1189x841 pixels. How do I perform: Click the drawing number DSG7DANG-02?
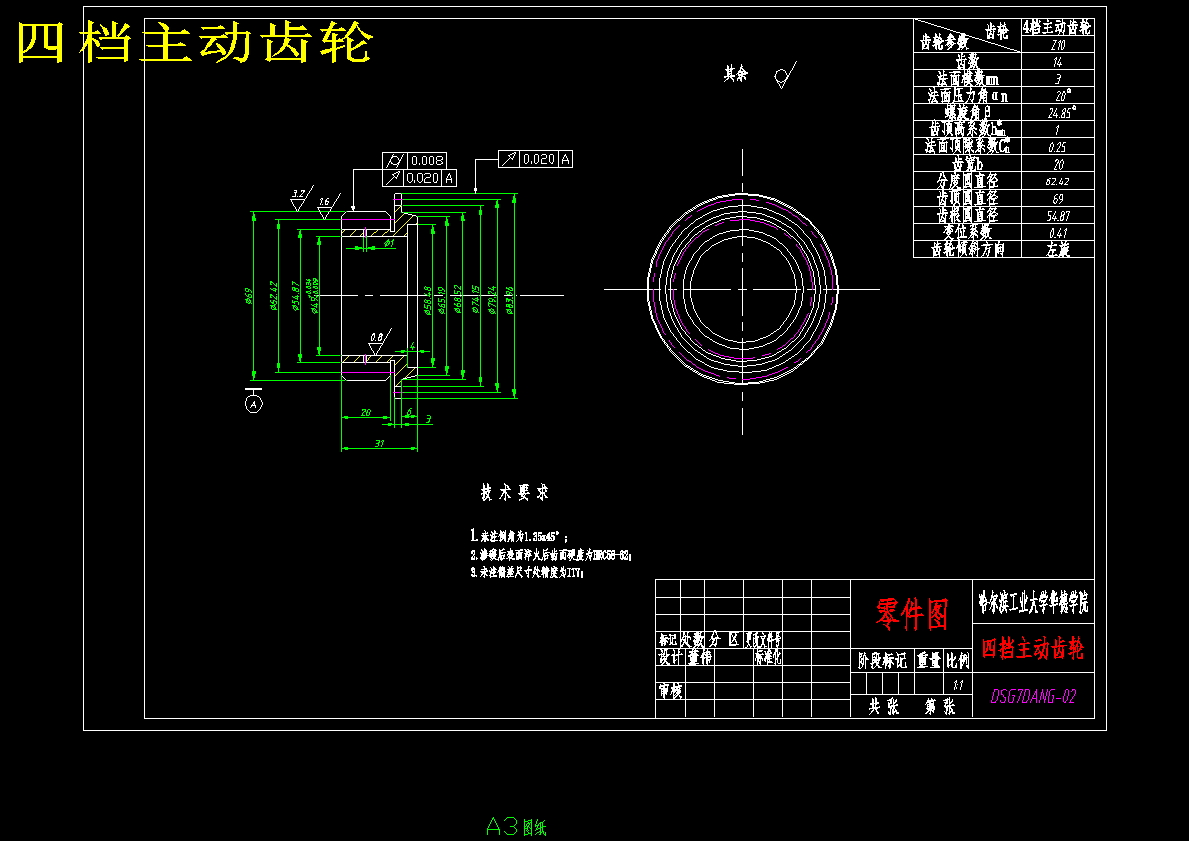pyautogui.click(x=1033, y=696)
